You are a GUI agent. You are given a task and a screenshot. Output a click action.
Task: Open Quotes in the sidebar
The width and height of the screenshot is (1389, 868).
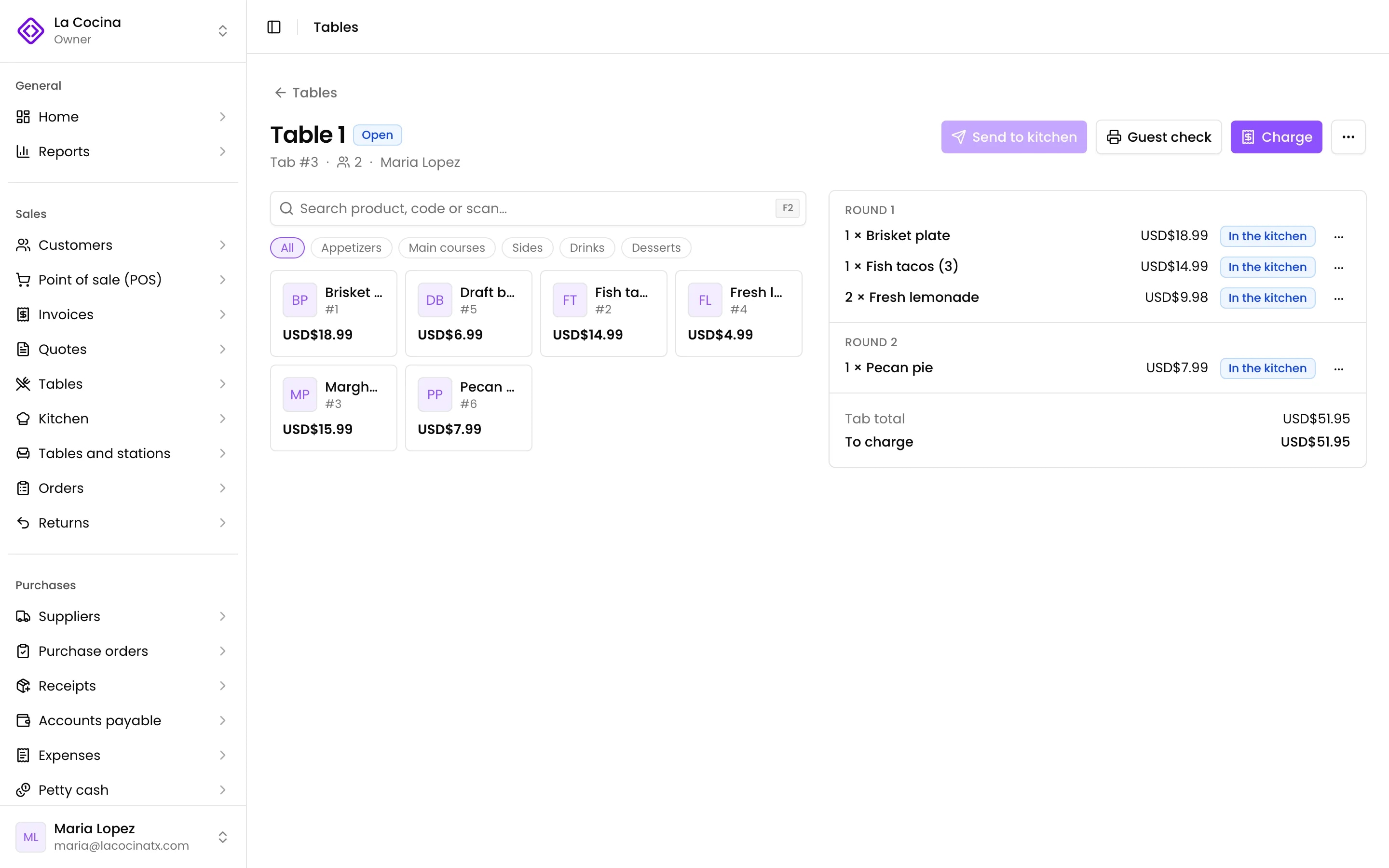click(x=123, y=349)
